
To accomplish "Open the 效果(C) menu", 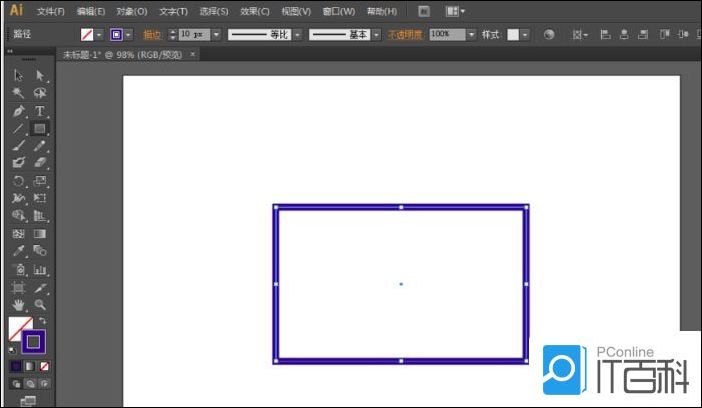I will [x=255, y=11].
